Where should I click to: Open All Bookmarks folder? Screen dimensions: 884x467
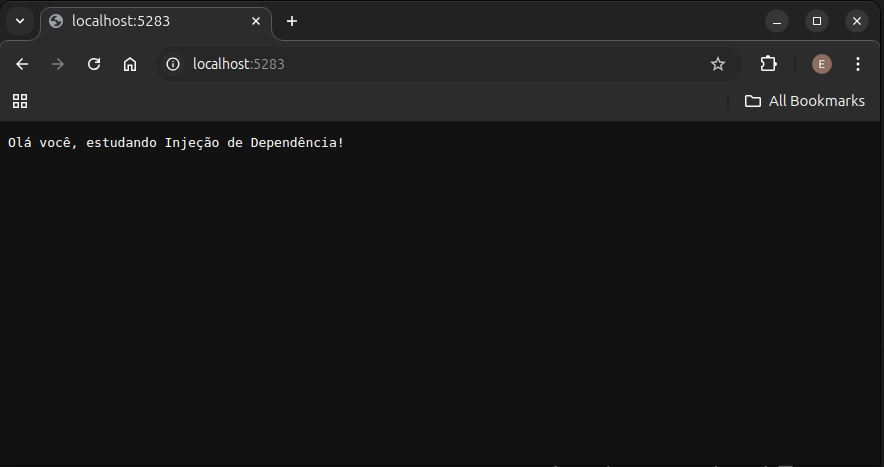click(x=805, y=101)
